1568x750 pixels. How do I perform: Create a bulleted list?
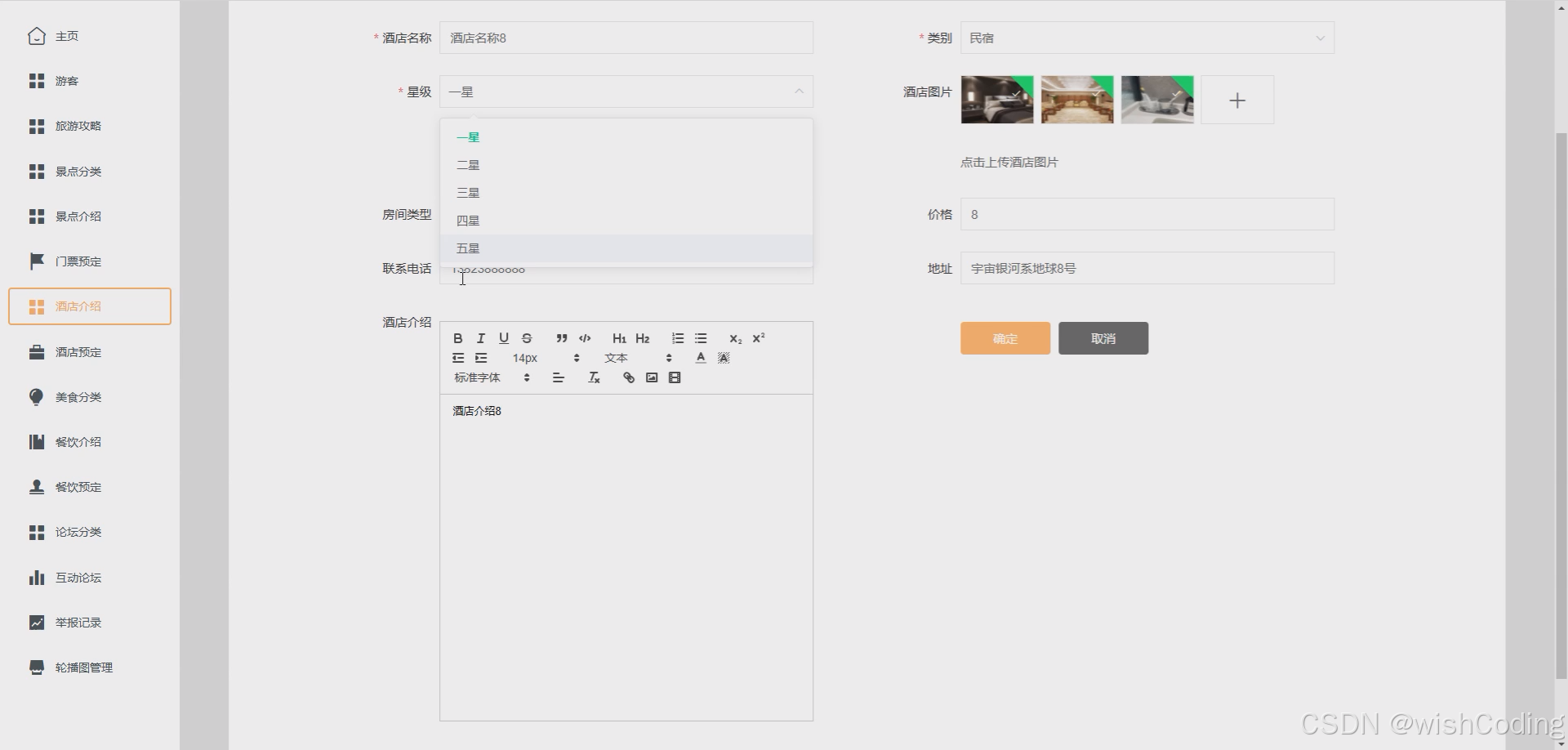pyautogui.click(x=701, y=338)
